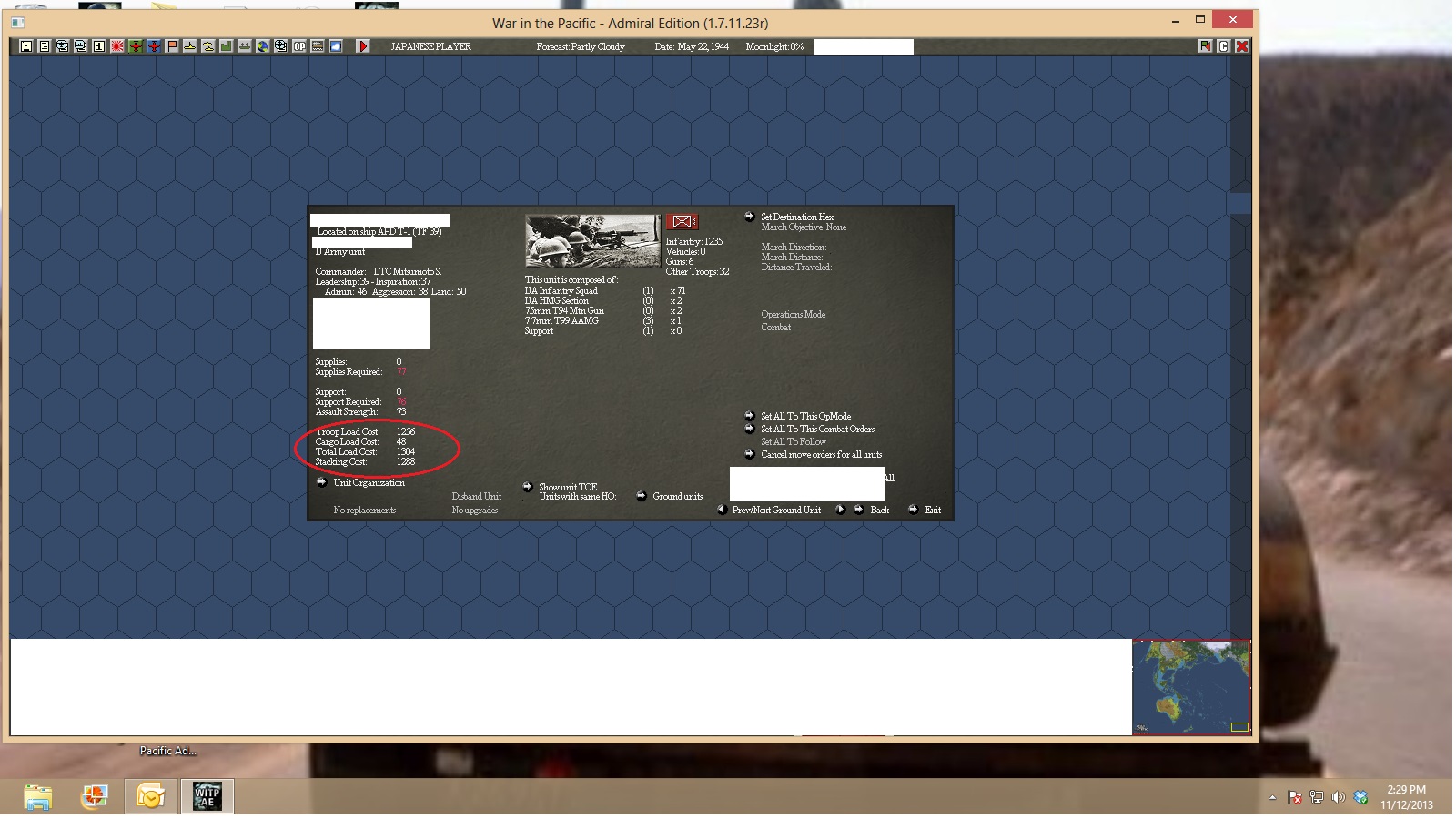Click the Set All To This Combat Orders arrow
The image size is (1456, 819).
coord(750,429)
